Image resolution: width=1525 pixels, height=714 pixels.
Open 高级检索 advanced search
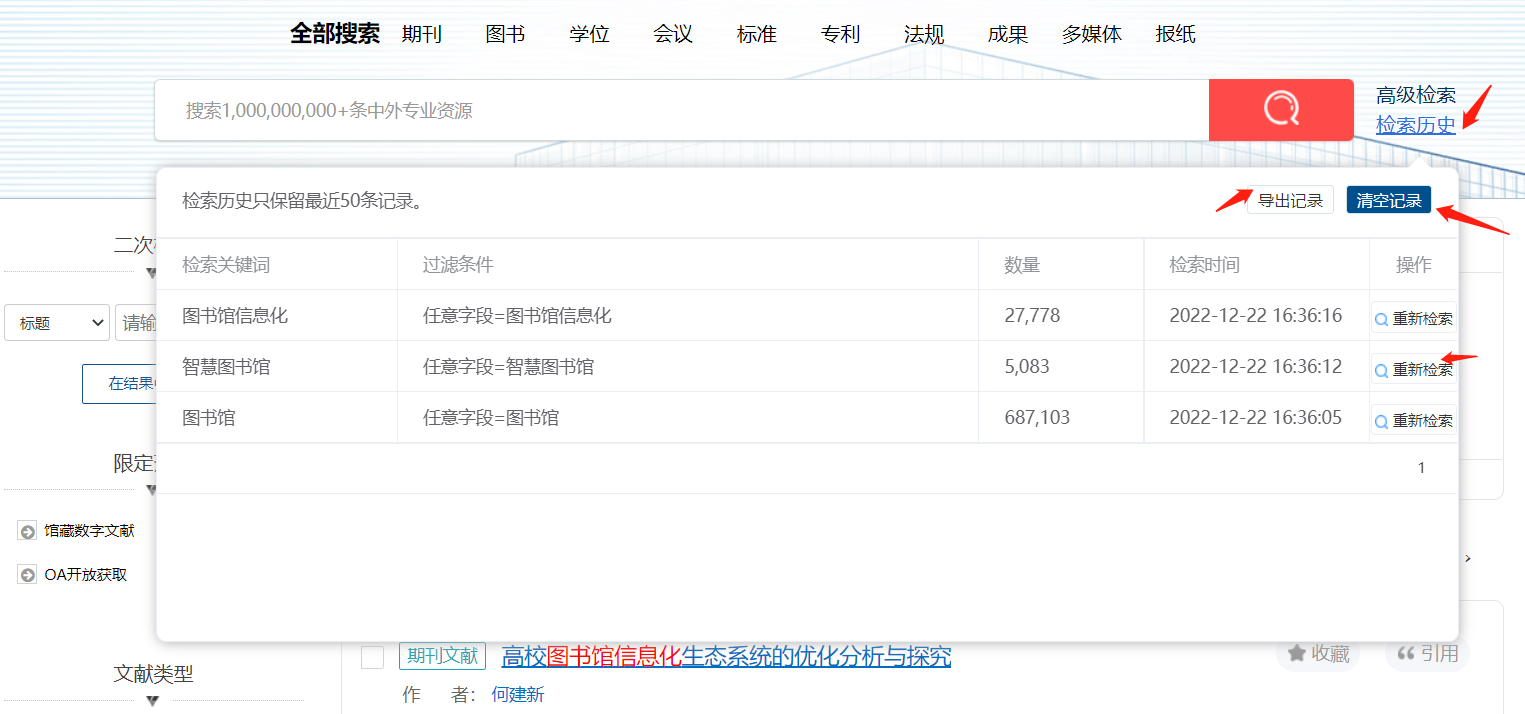(x=1415, y=96)
